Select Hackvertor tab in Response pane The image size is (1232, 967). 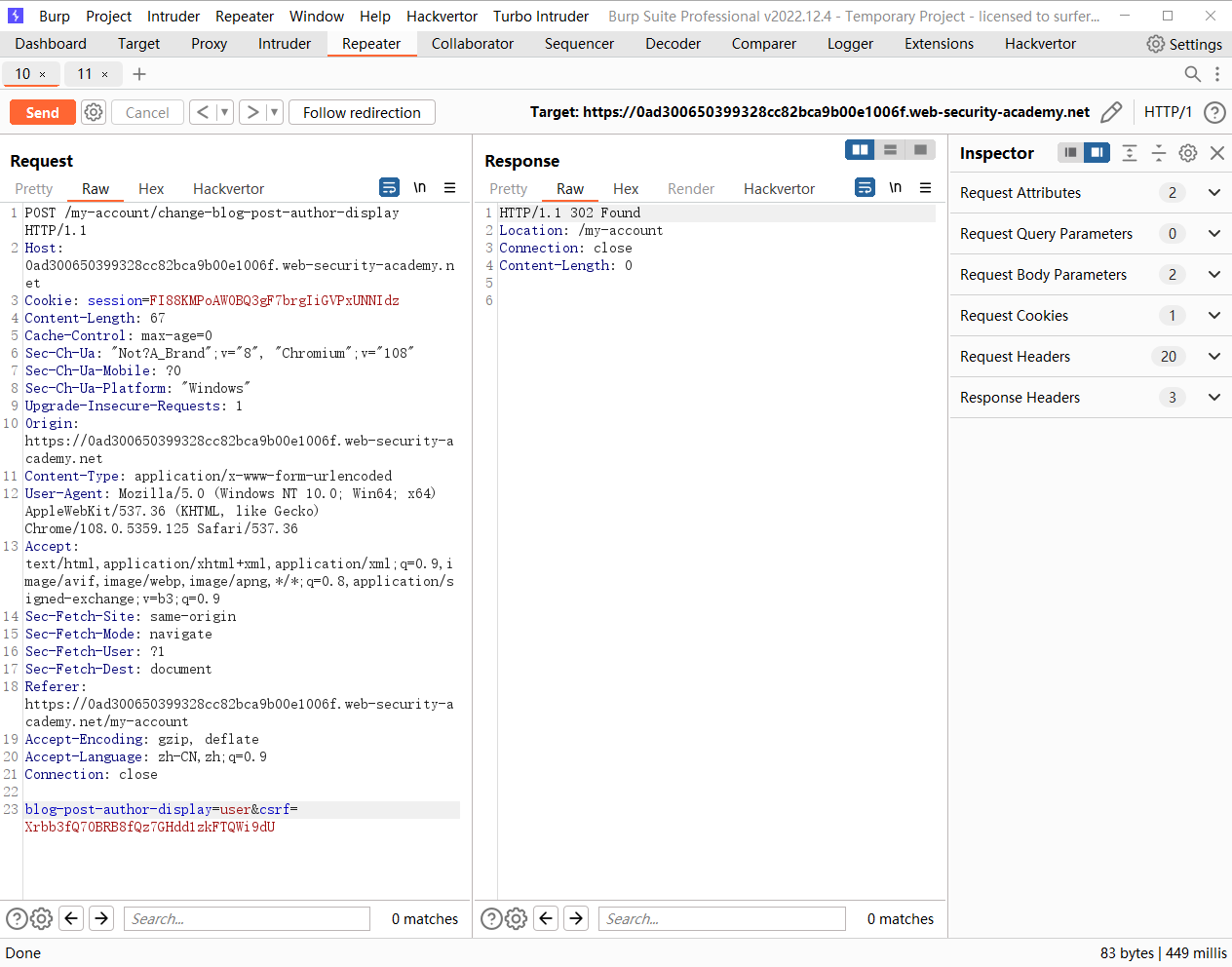click(x=779, y=189)
